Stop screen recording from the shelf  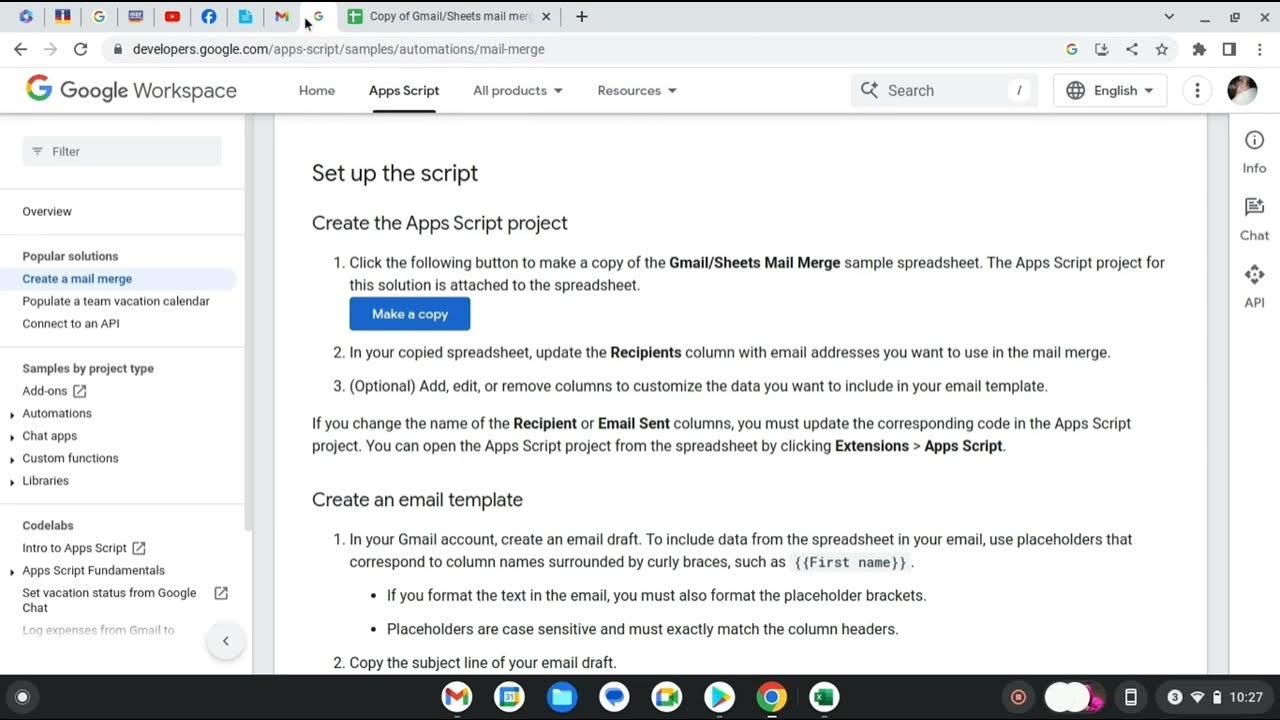[1019, 697]
